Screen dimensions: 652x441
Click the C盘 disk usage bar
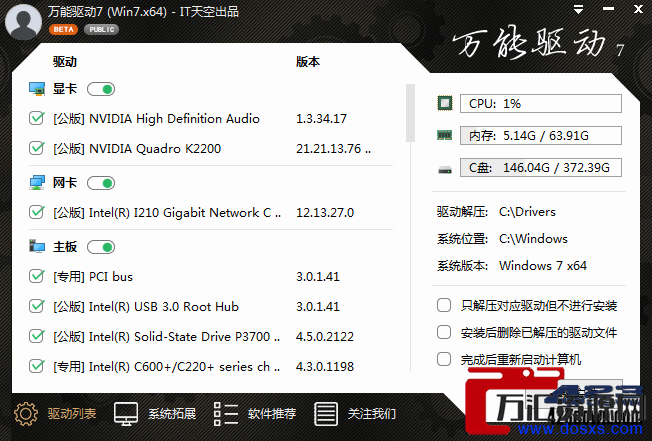point(541,168)
